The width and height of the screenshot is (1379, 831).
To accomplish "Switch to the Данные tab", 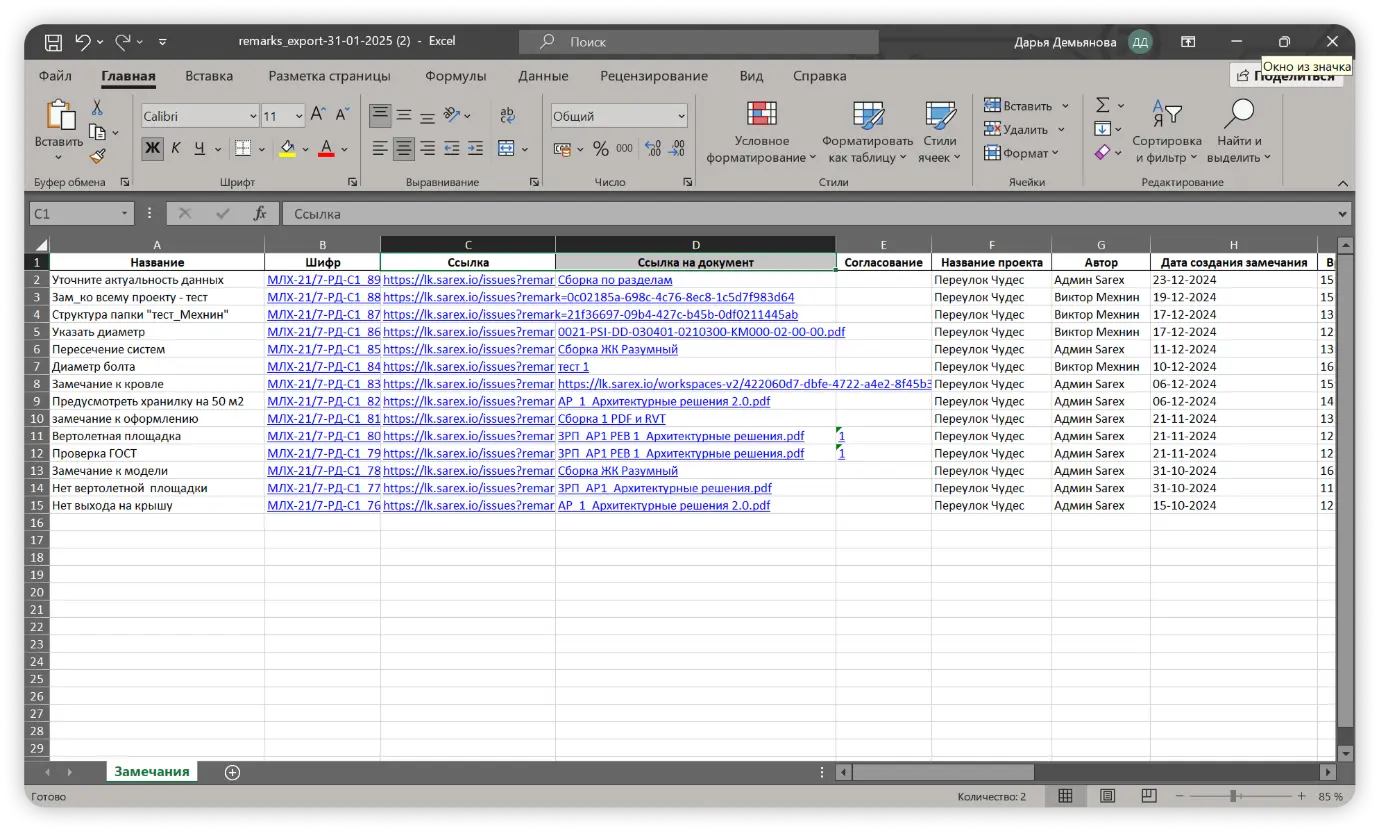I will tap(543, 76).
